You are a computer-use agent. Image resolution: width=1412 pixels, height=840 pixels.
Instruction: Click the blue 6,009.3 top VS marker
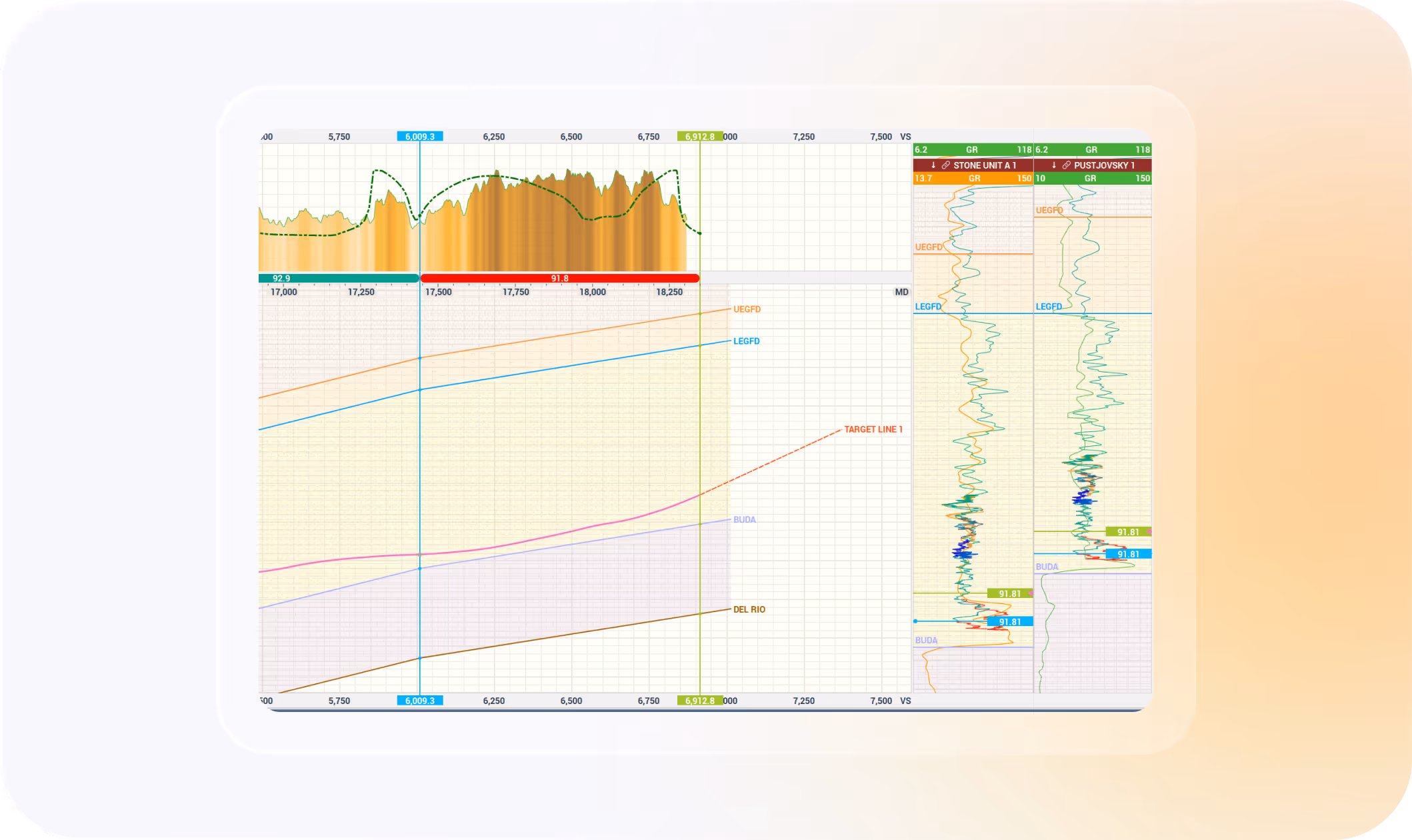(420, 136)
